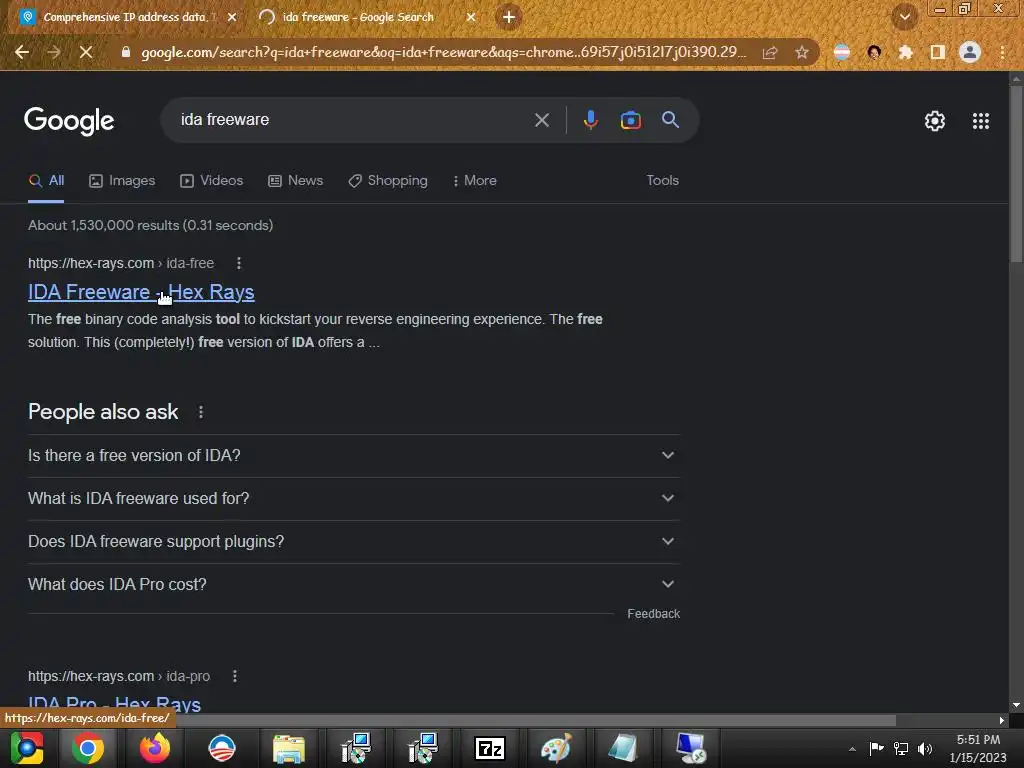The image size is (1024, 768).
Task: Click the hex-rays.com ida-pro URL
Action: click(119, 676)
